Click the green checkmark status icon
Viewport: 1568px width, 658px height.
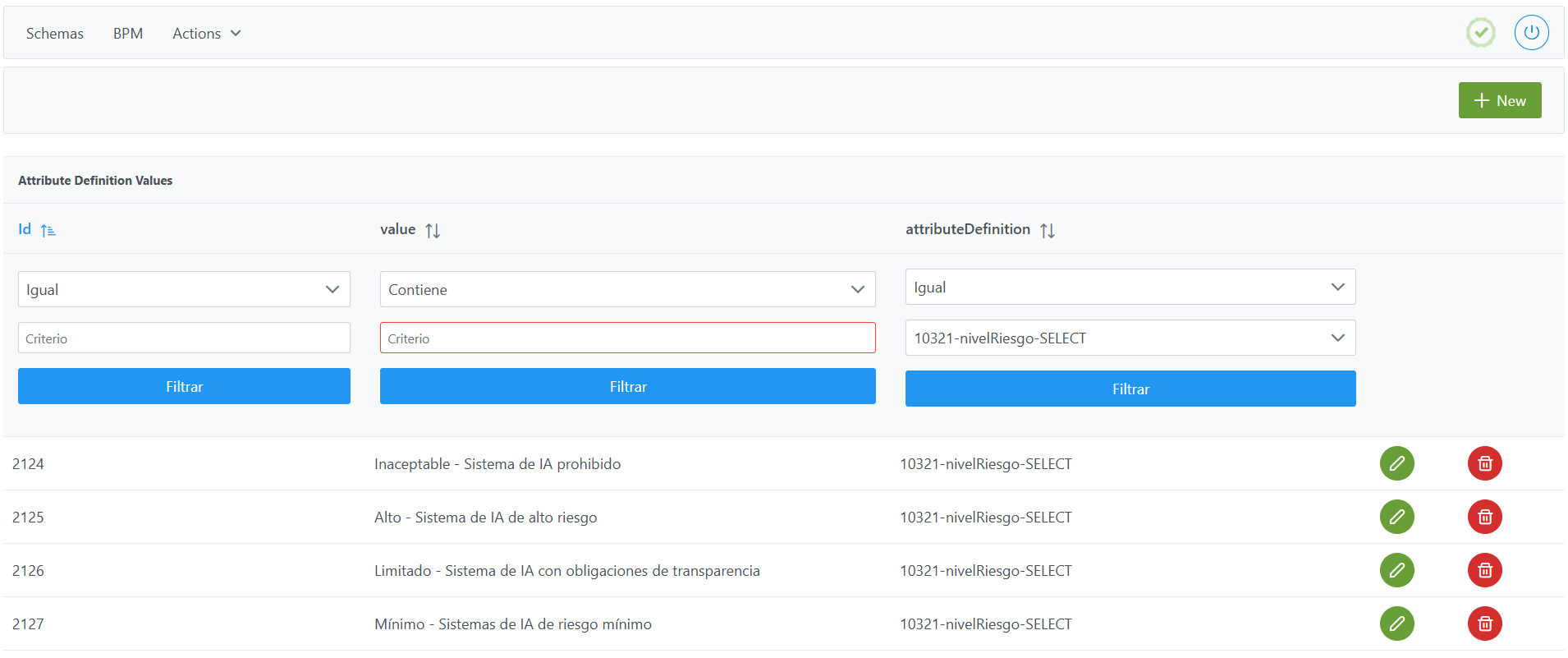click(x=1480, y=33)
